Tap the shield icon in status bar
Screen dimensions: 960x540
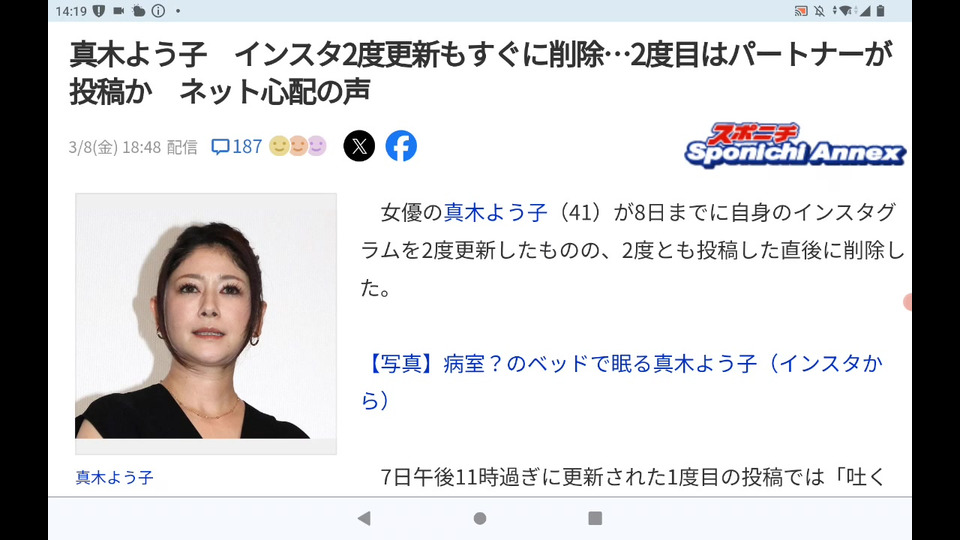[x=99, y=11]
